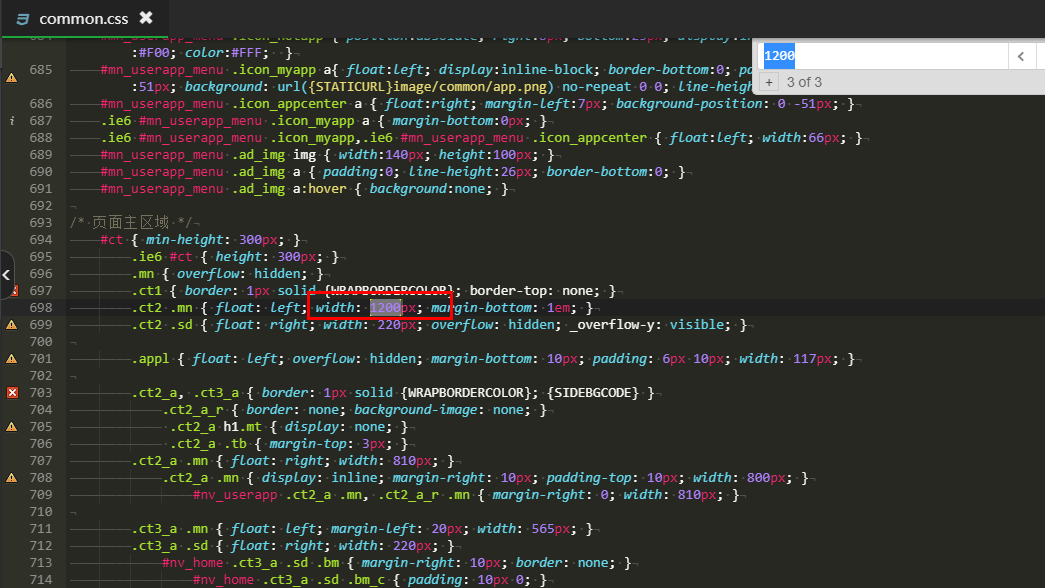The width and height of the screenshot is (1045, 588).
Task: Click '.ct2_a h1.mt' selector on line 705
Action: pos(216,427)
